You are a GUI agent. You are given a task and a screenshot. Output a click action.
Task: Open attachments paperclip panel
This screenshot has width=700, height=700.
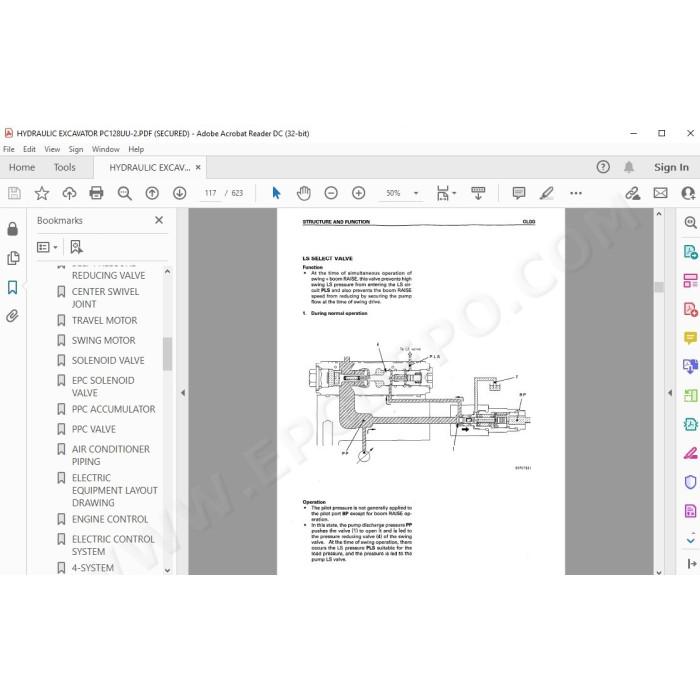(x=12, y=316)
